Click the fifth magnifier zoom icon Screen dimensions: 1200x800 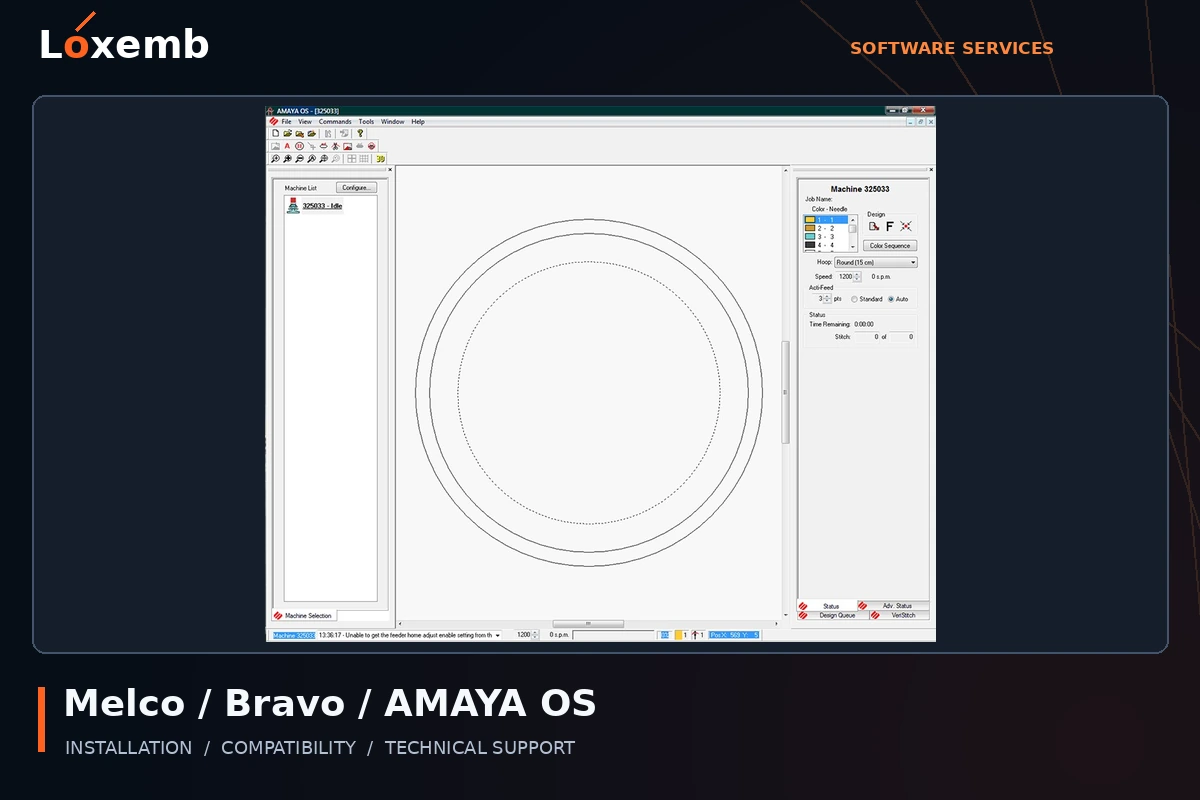[x=323, y=158]
